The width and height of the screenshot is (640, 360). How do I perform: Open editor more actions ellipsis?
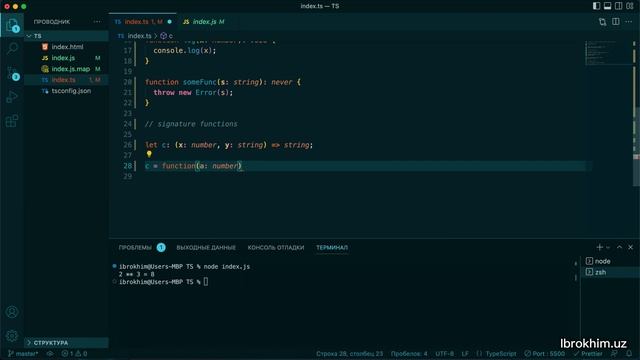click(x=629, y=22)
